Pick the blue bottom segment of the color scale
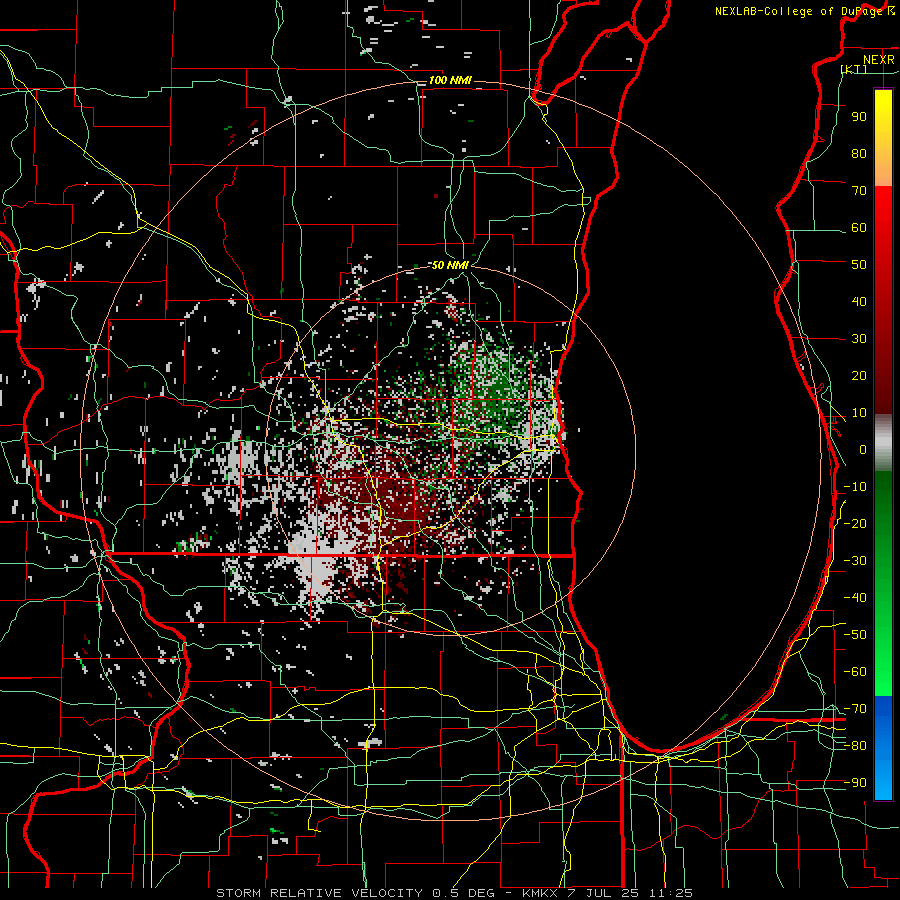The height and width of the screenshot is (900, 900). click(x=883, y=748)
